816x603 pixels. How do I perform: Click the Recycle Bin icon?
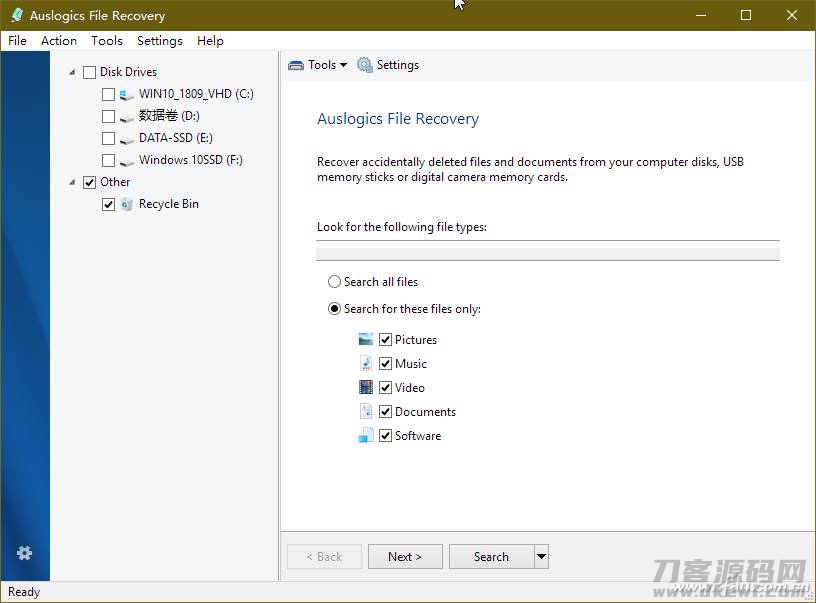(126, 204)
